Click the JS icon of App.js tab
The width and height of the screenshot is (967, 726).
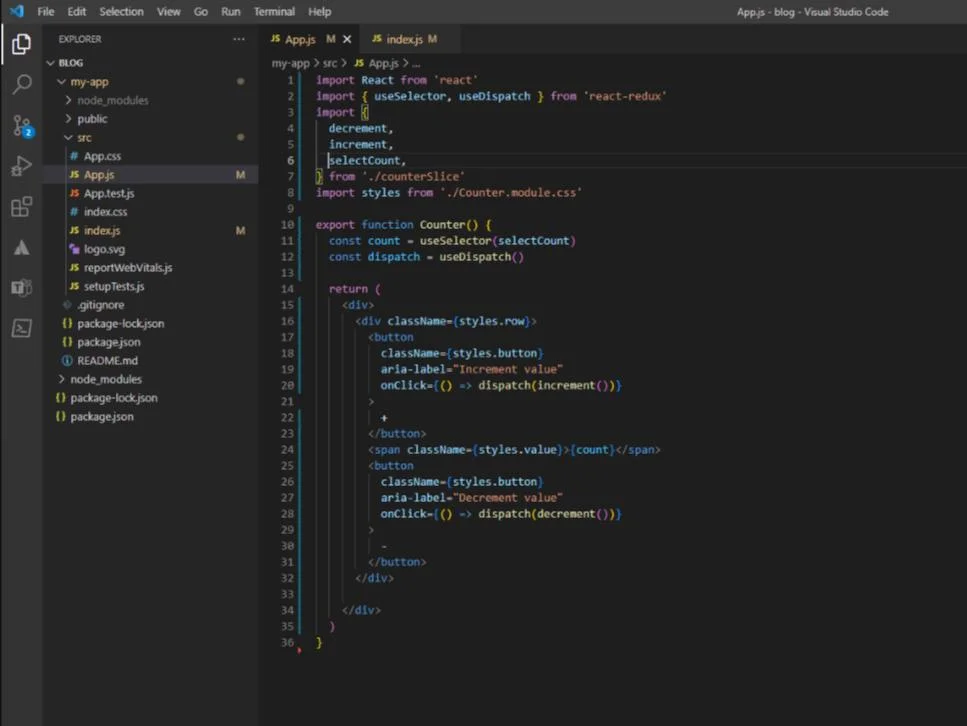pos(275,38)
